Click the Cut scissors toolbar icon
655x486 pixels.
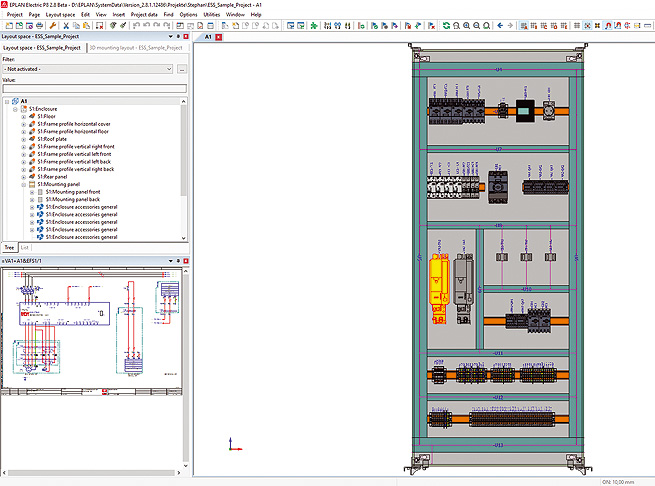[66, 25]
